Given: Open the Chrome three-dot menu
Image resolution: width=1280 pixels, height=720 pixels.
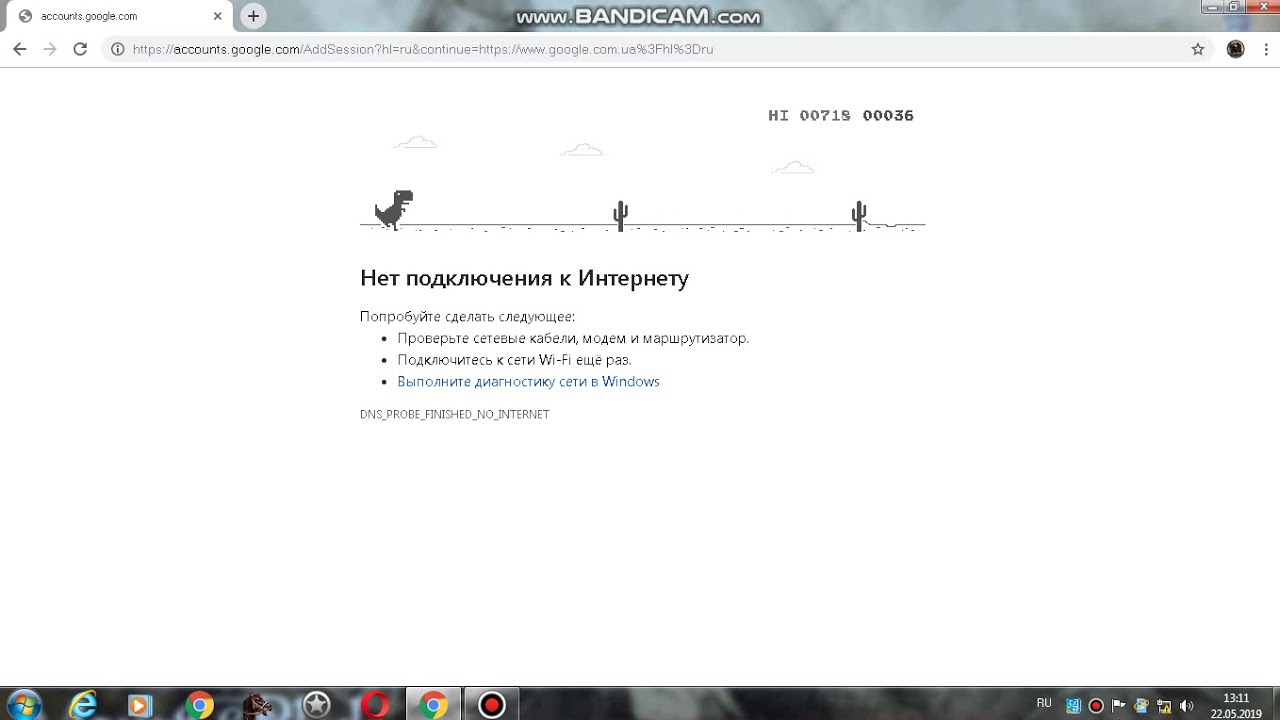Looking at the screenshot, I should tap(1264, 48).
